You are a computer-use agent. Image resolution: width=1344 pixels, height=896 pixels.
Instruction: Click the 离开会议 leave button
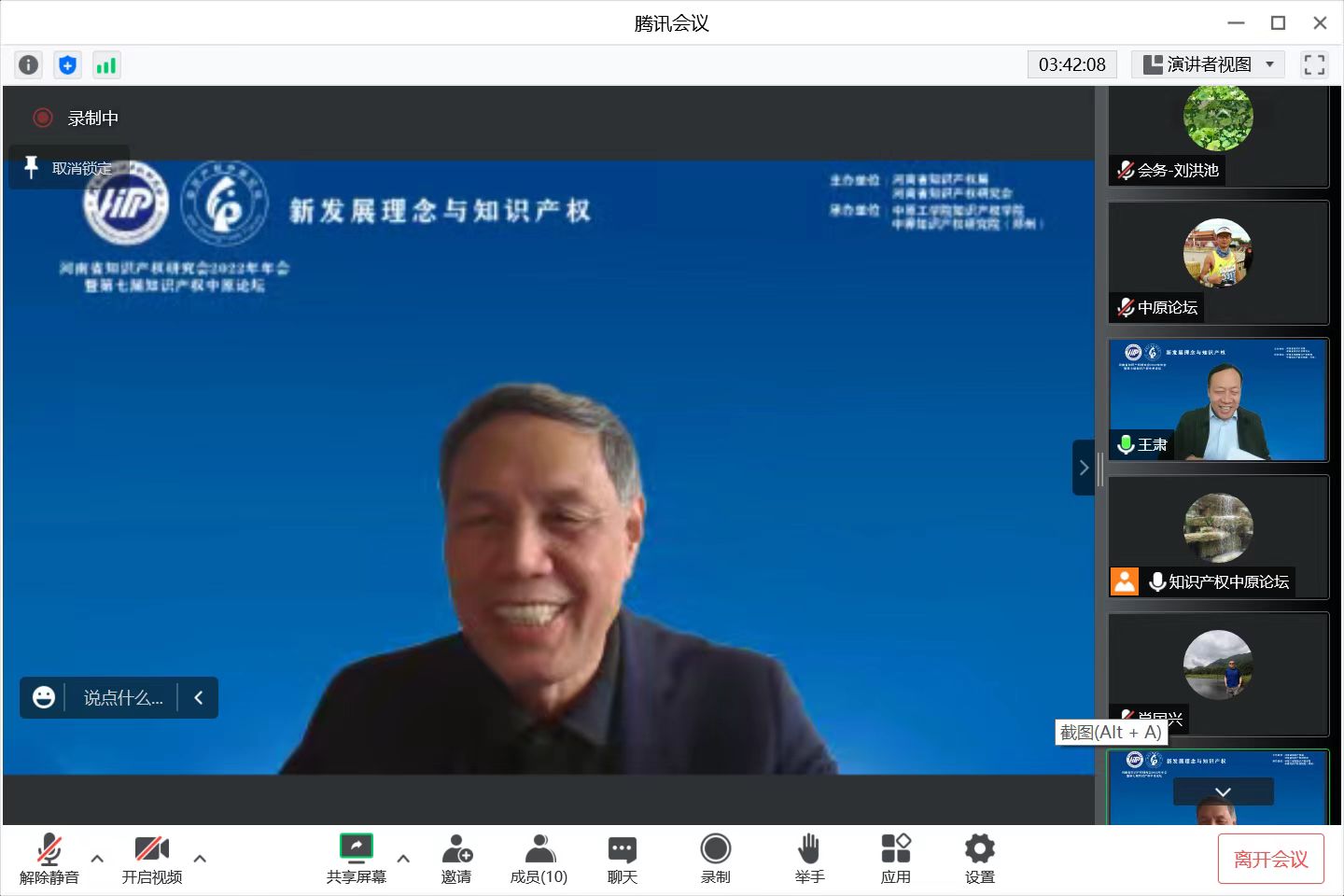[1270, 859]
